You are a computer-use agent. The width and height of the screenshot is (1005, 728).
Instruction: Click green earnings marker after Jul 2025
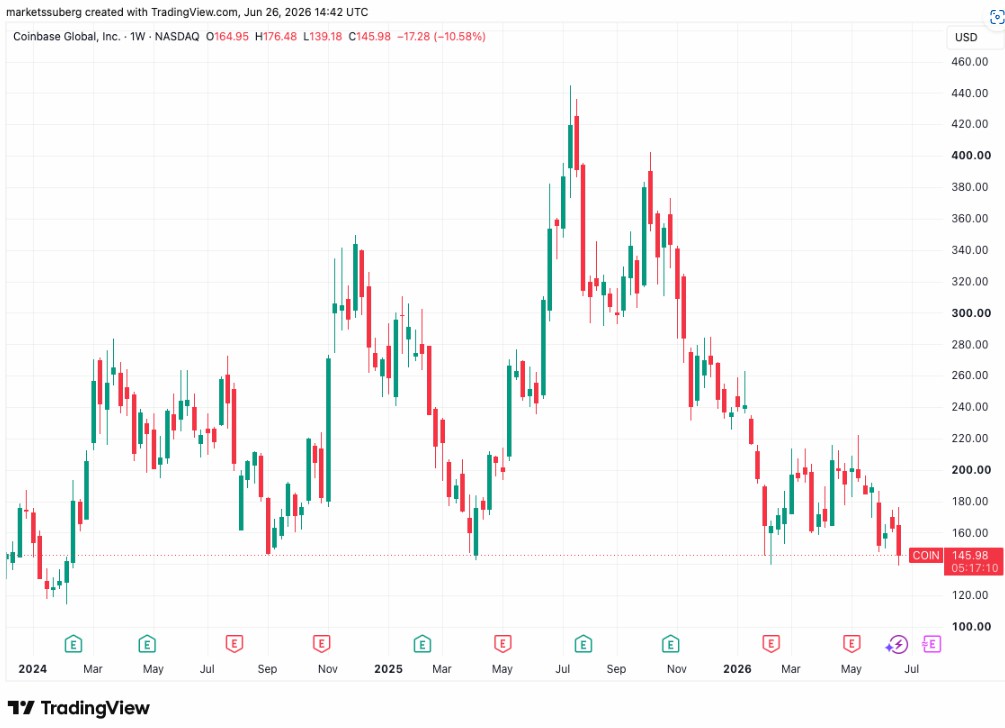(583, 643)
